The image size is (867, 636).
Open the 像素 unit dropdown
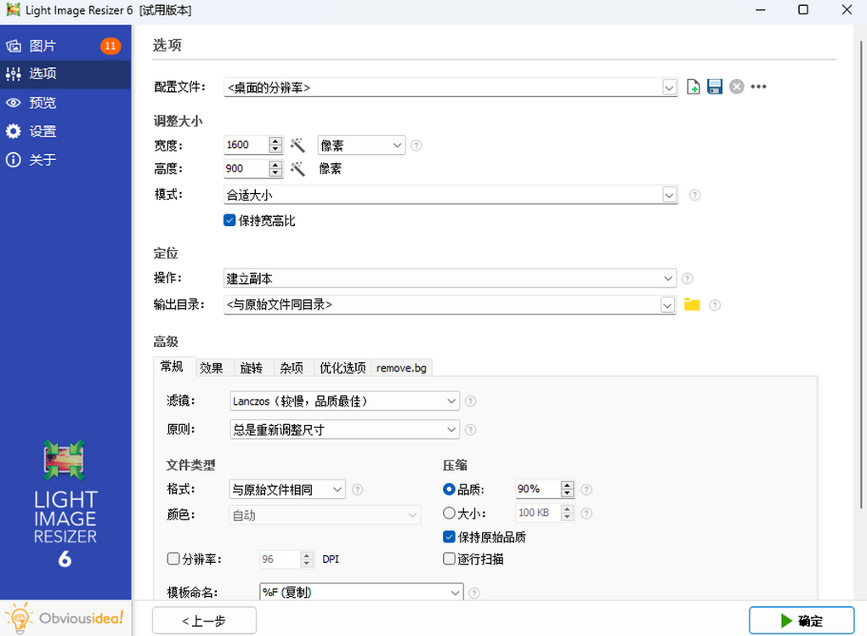tap(361, 145)
